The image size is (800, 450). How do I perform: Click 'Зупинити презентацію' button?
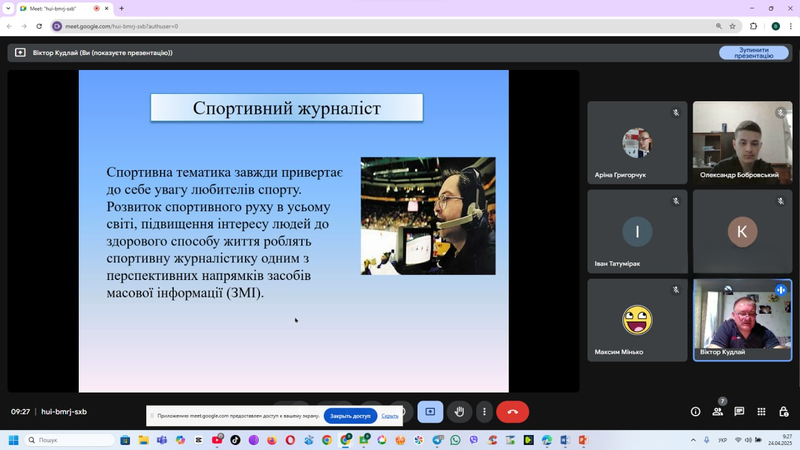coord(754,53)
